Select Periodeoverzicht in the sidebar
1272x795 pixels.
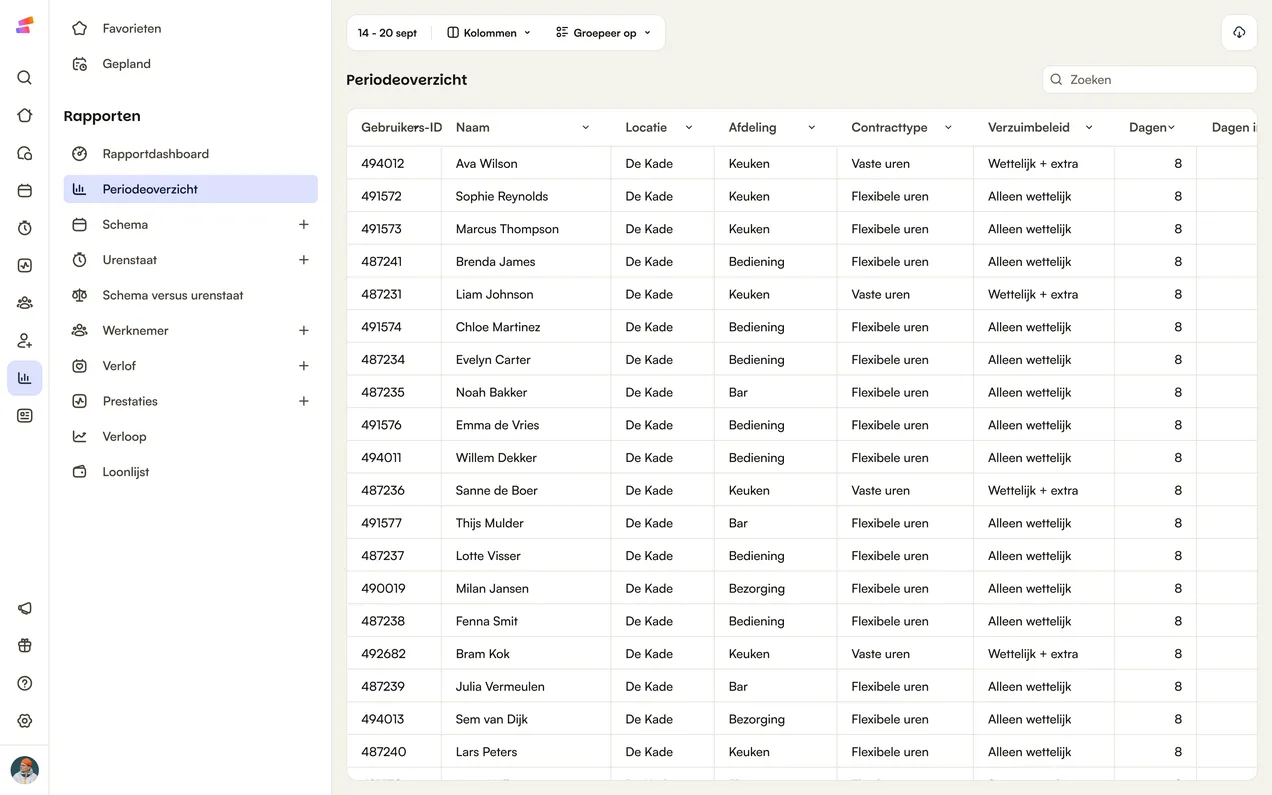pyautogui.click(x=191, y=189)
